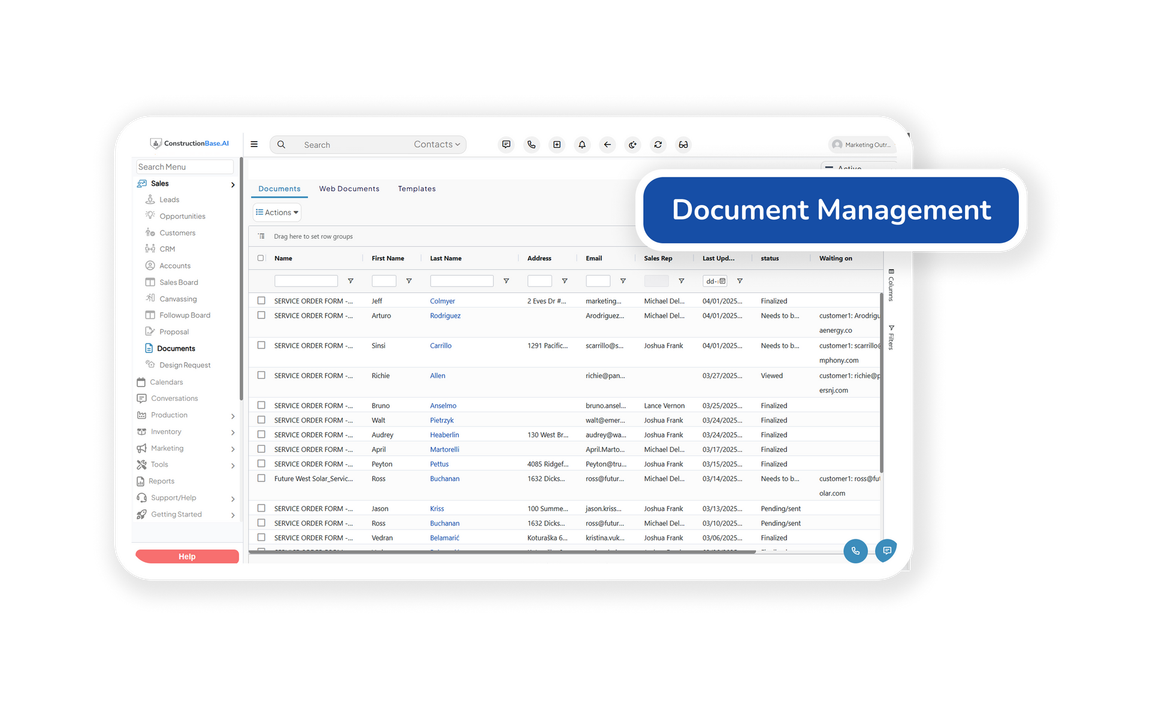Check the Jason Kriss row checkbox

(x=261, y=508)
